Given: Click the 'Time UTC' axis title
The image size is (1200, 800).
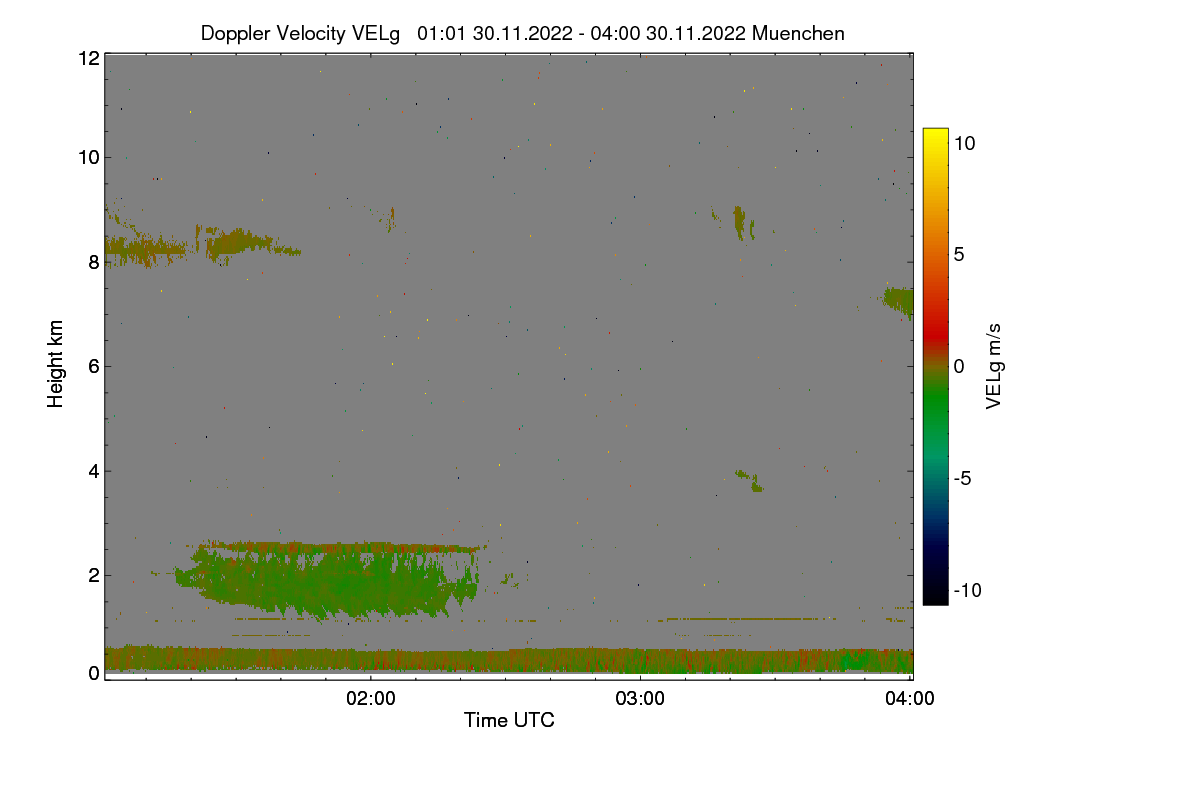Looking at the screenshot, I should pyautogui.click(x=509, y=720).
